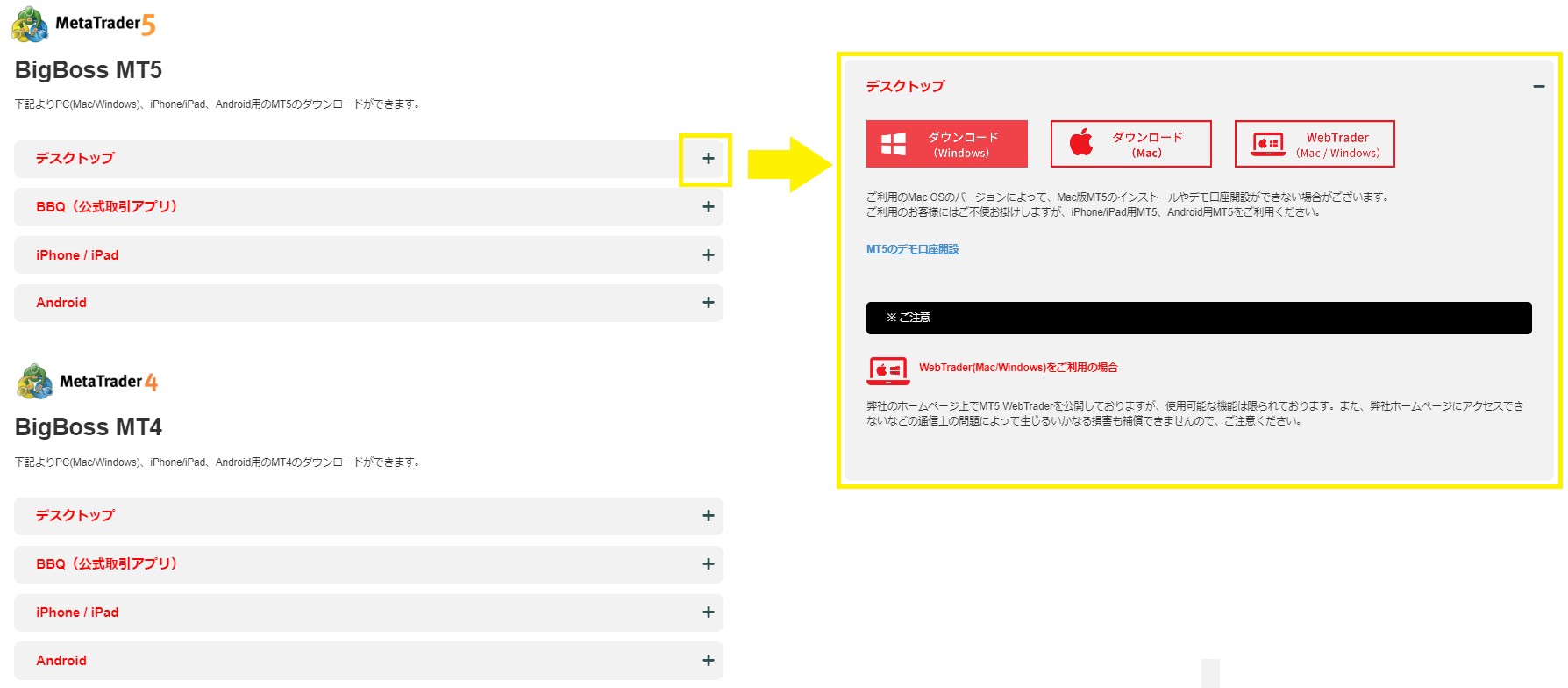This screenshot has width=1568, height=688.
Task: Click MT5 iPhone / iPad row label
Action: point(77,255)
